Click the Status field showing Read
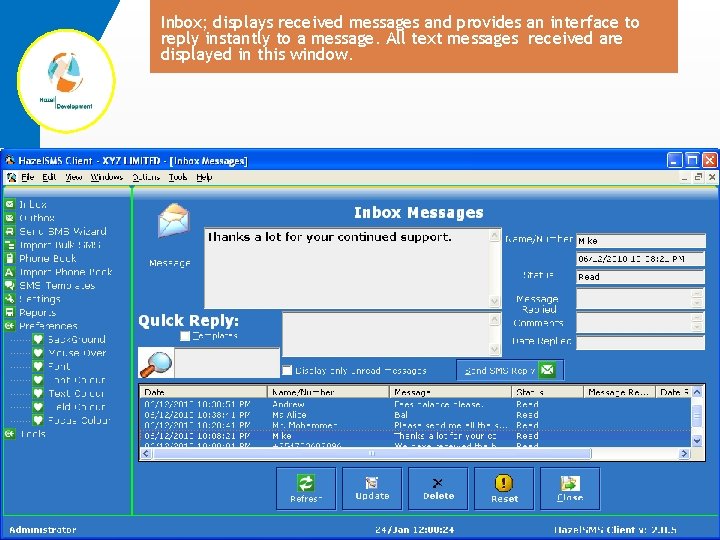 (641, 277)
